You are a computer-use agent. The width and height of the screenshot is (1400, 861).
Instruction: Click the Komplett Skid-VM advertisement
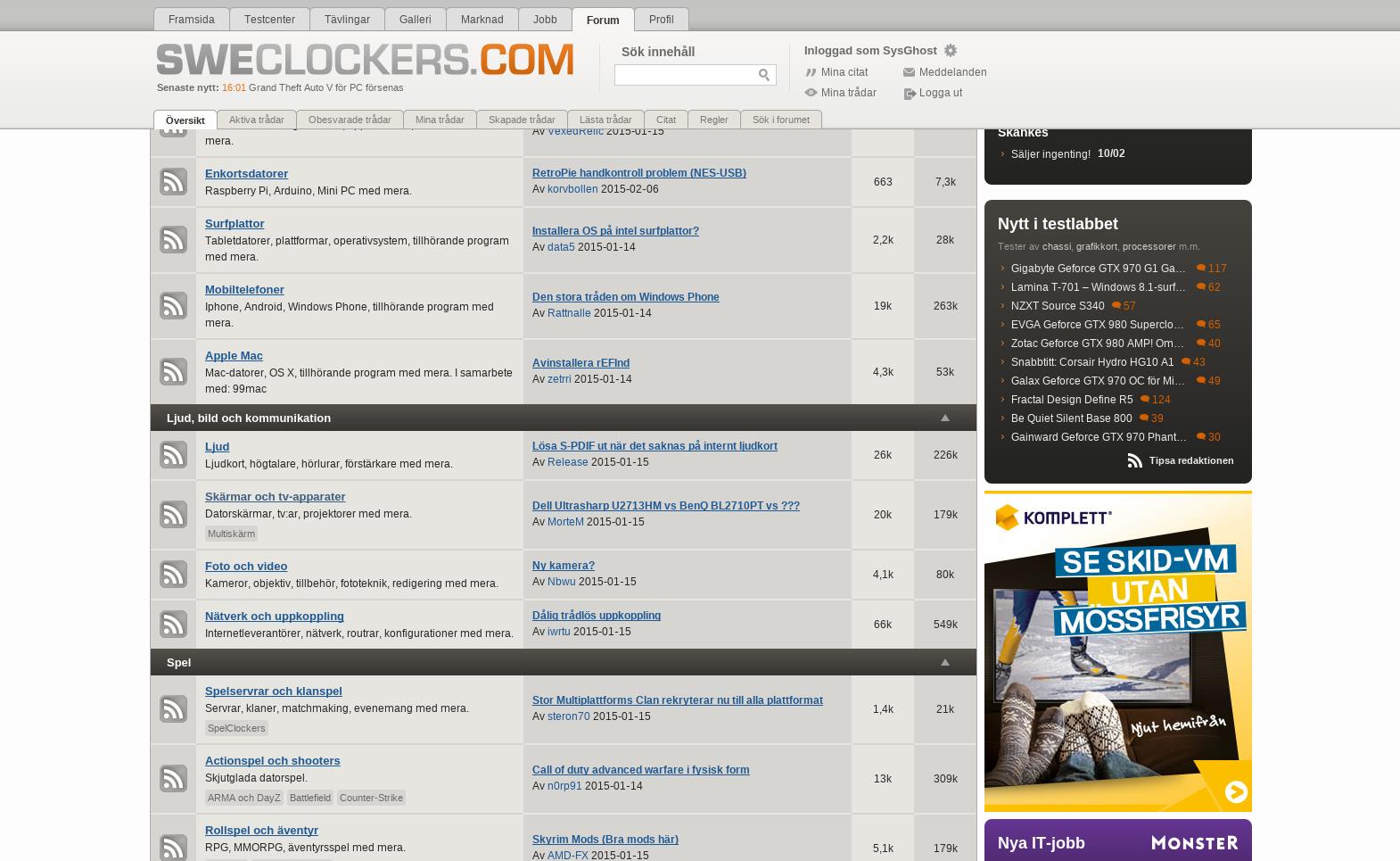(x=1118, y=651)
